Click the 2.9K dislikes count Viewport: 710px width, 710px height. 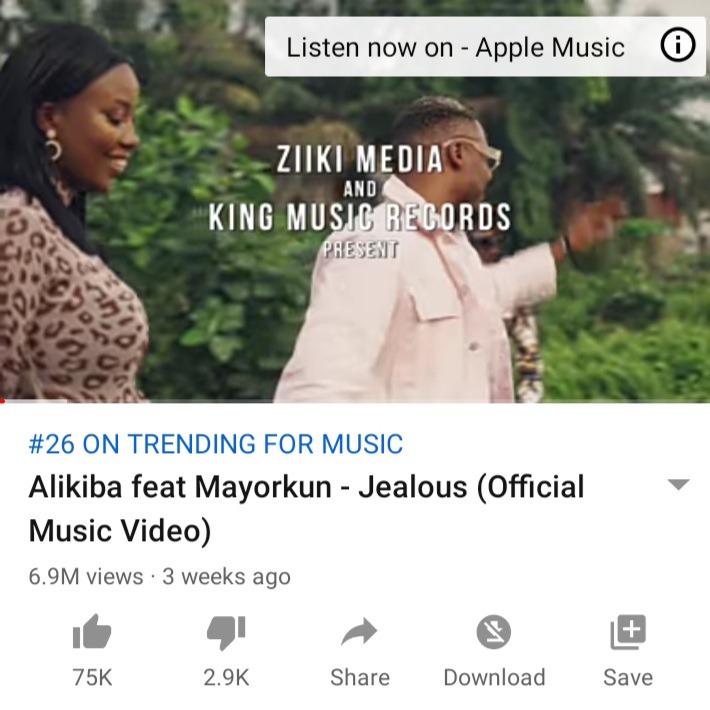(226, 678)
